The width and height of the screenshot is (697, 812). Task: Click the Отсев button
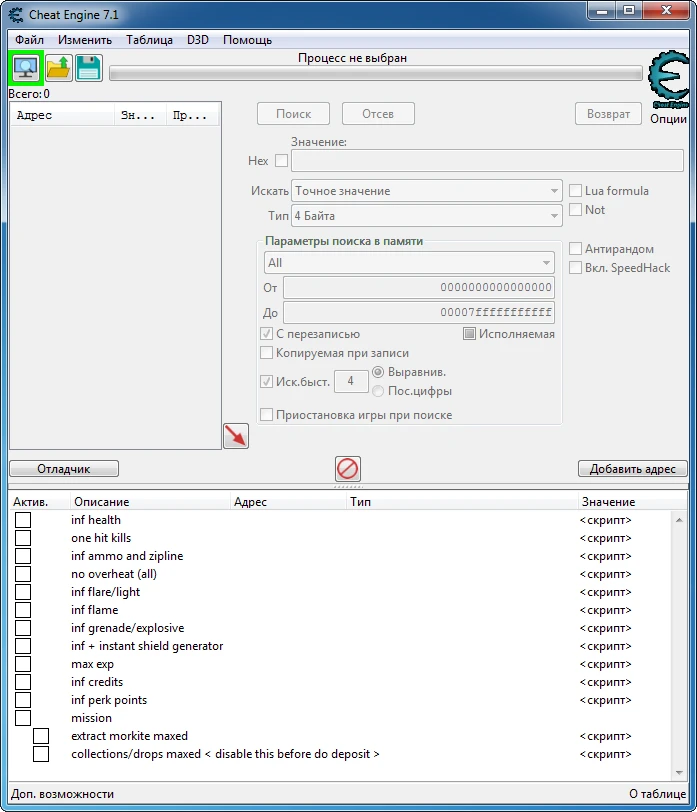coord(378,114)
